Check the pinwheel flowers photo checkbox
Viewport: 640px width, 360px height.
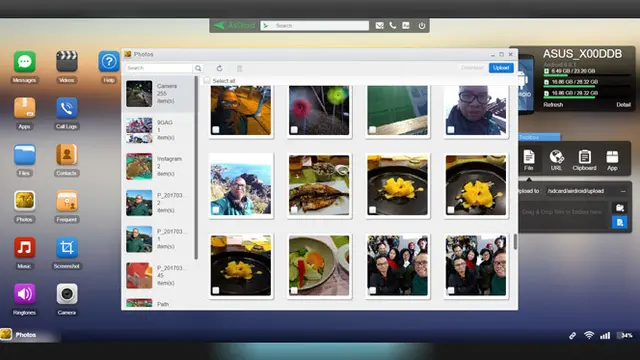(294, 130)
